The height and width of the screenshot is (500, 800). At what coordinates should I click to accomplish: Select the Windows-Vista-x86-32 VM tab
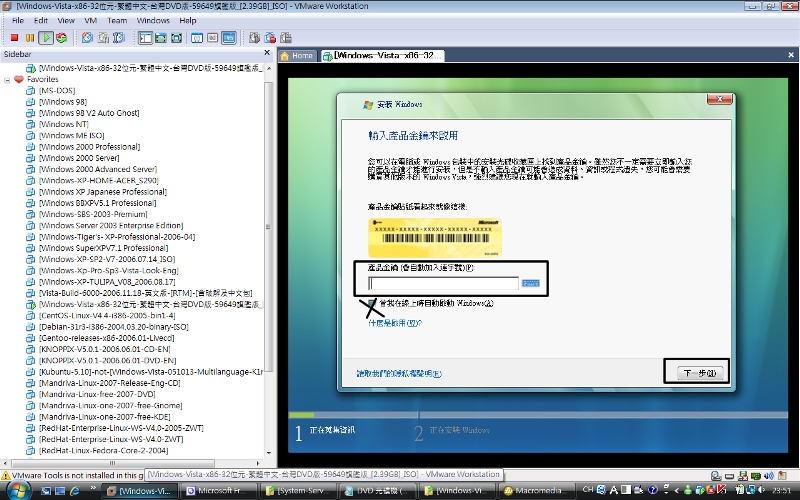(383, 56)
